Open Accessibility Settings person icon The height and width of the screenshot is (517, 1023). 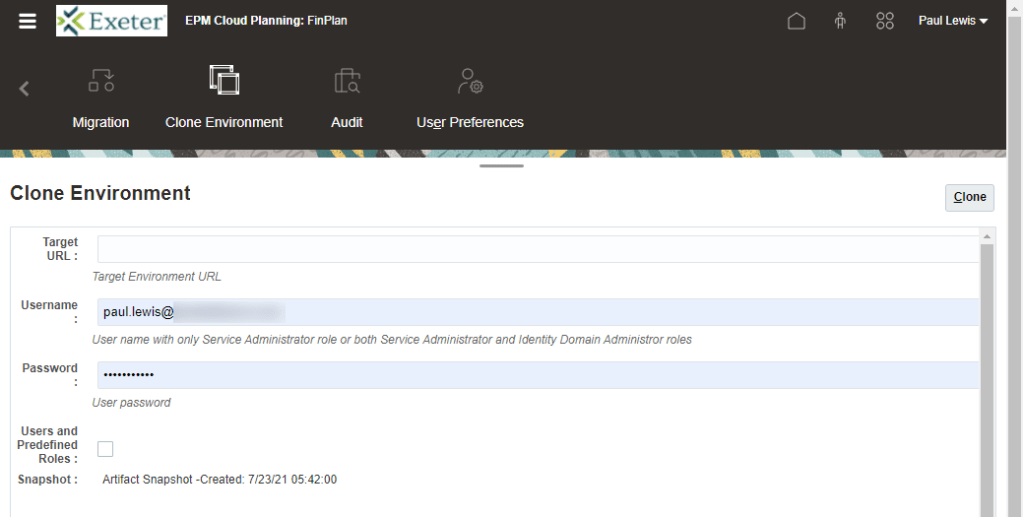pyautogui.click(x=840, y=21)
